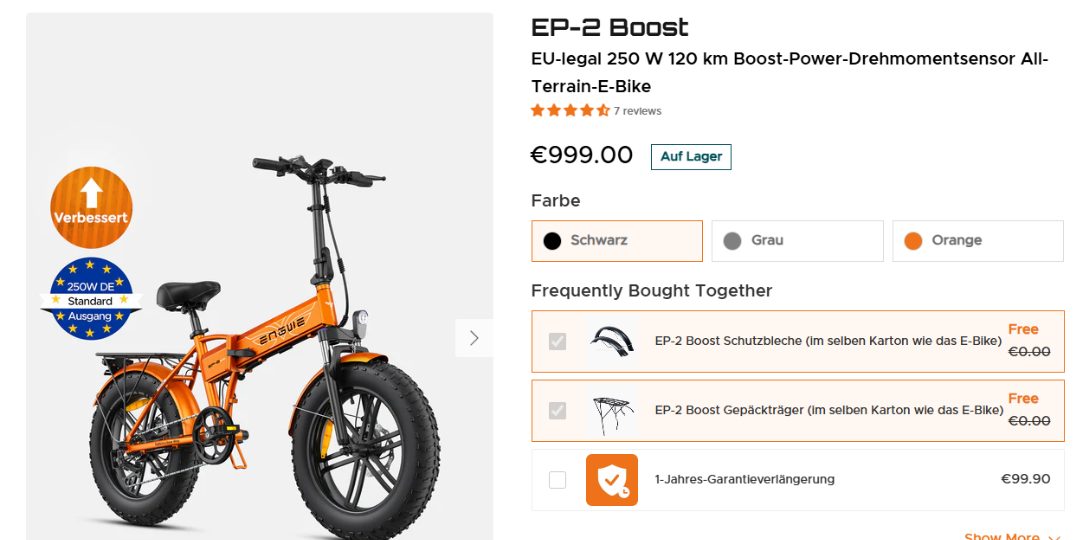Viewport: 1080px width, 540px height.
Task: Click the 250W DE Standard EU badge
Action: (x=91, y=298)
